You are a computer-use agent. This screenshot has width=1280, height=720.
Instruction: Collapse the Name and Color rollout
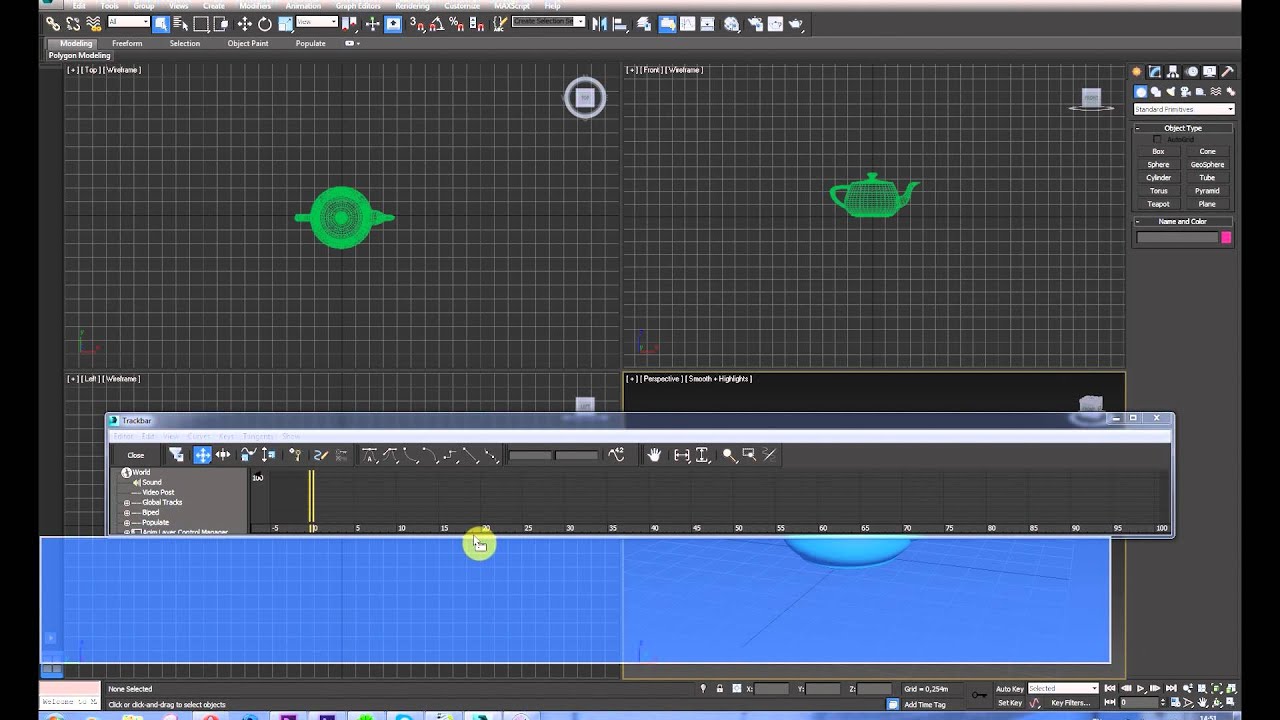pyautogui.click(x=1183, y=221)
